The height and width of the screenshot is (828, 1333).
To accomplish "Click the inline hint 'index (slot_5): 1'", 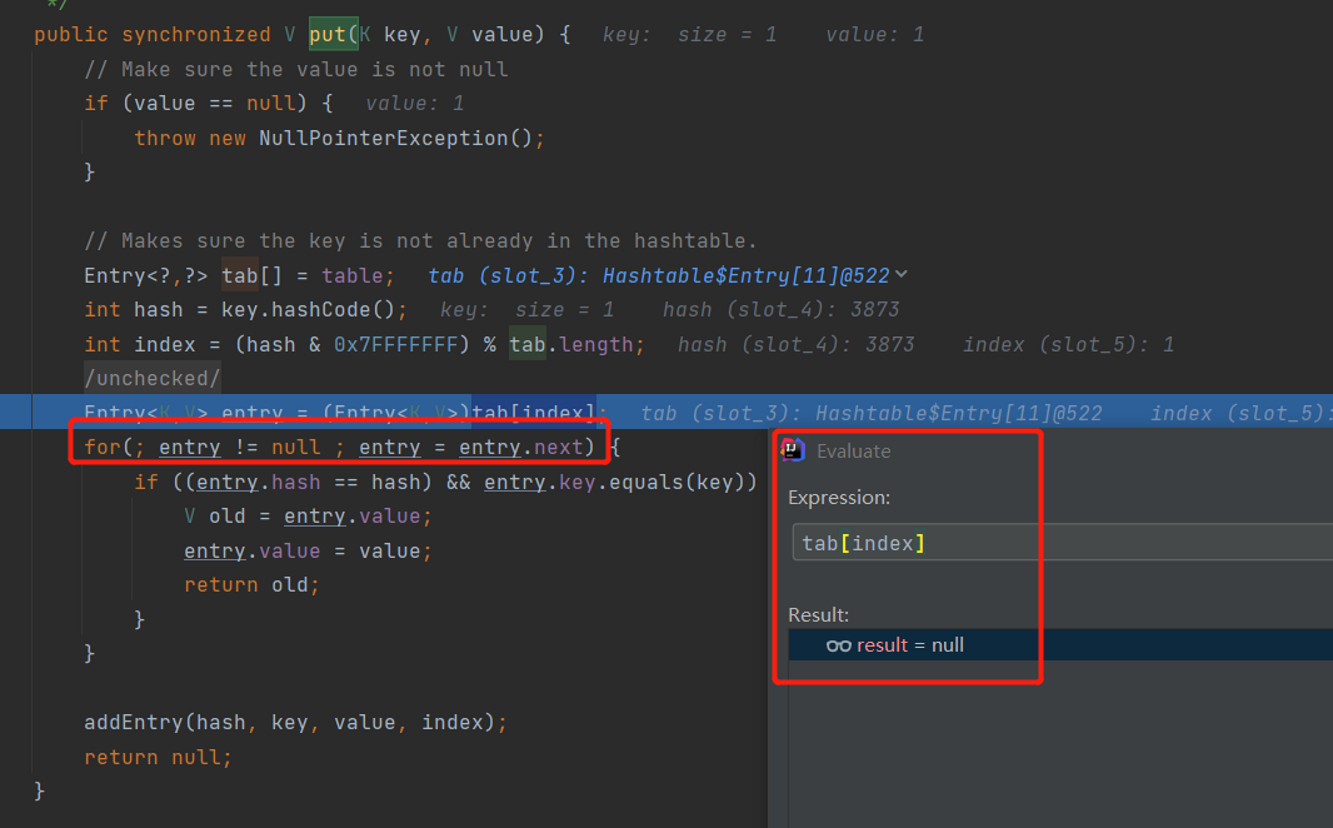I will coord(1068,345).
